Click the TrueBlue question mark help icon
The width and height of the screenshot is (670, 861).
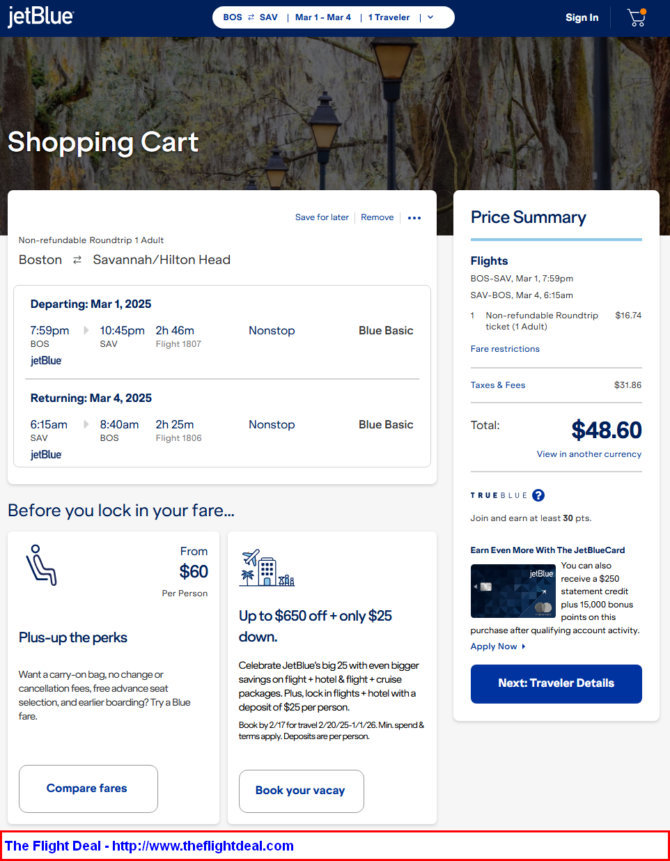pyautogui.click(x=538, y=495)
